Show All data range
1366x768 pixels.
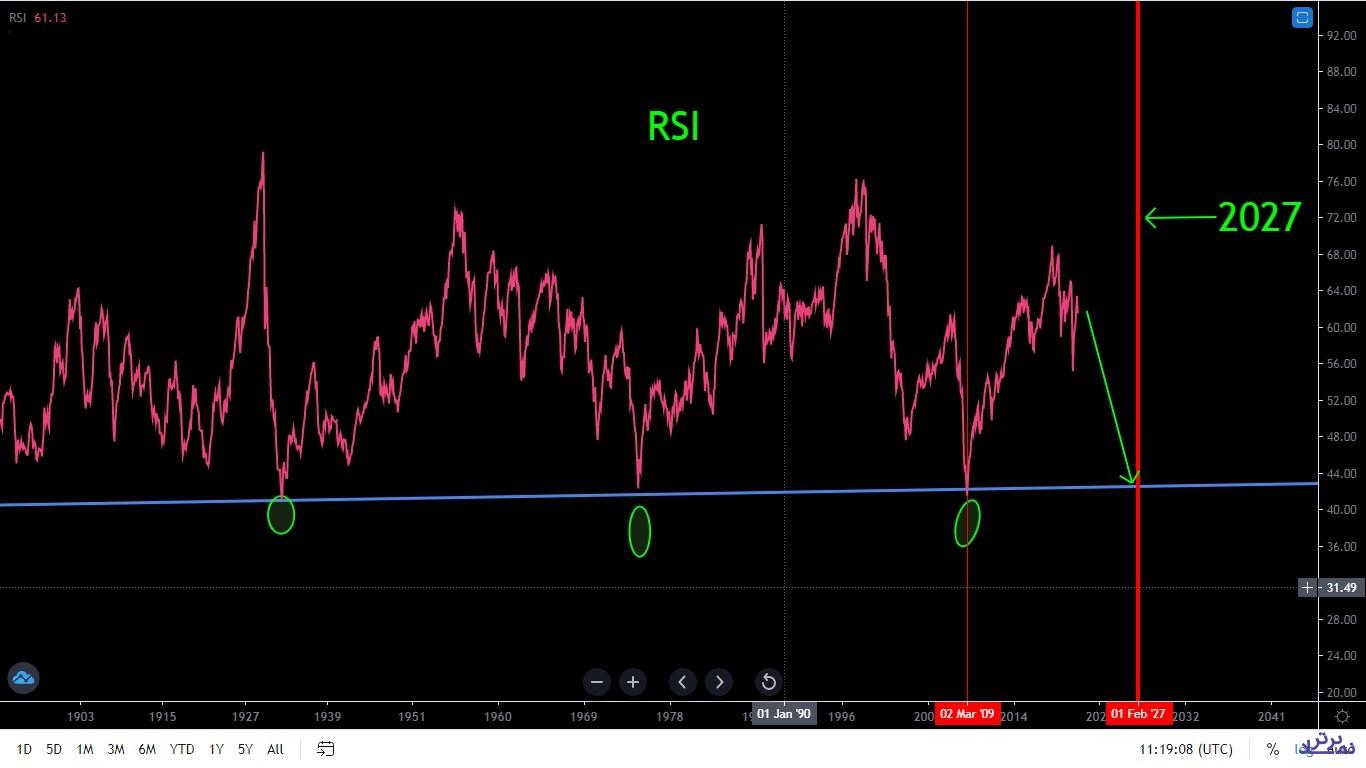(x=275, y=749)
